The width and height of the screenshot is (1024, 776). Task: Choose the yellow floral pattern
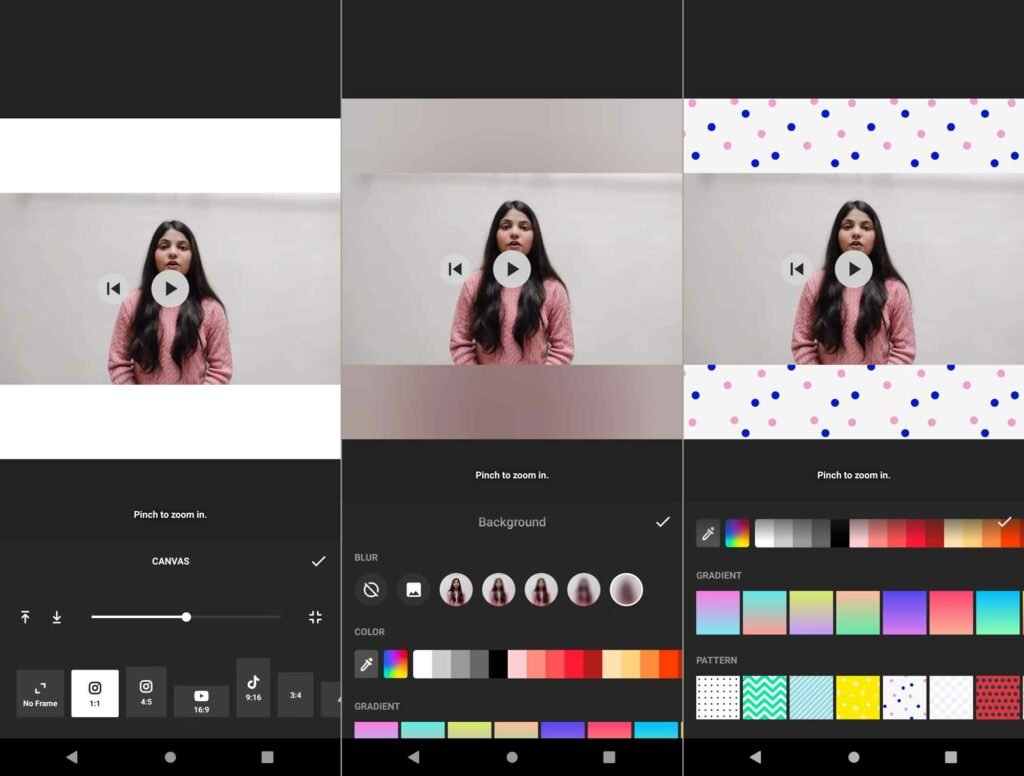(857, 698)
